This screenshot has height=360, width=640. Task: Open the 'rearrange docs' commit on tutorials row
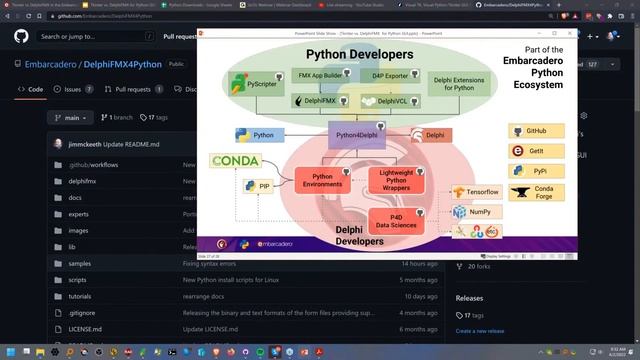point(203,296)
